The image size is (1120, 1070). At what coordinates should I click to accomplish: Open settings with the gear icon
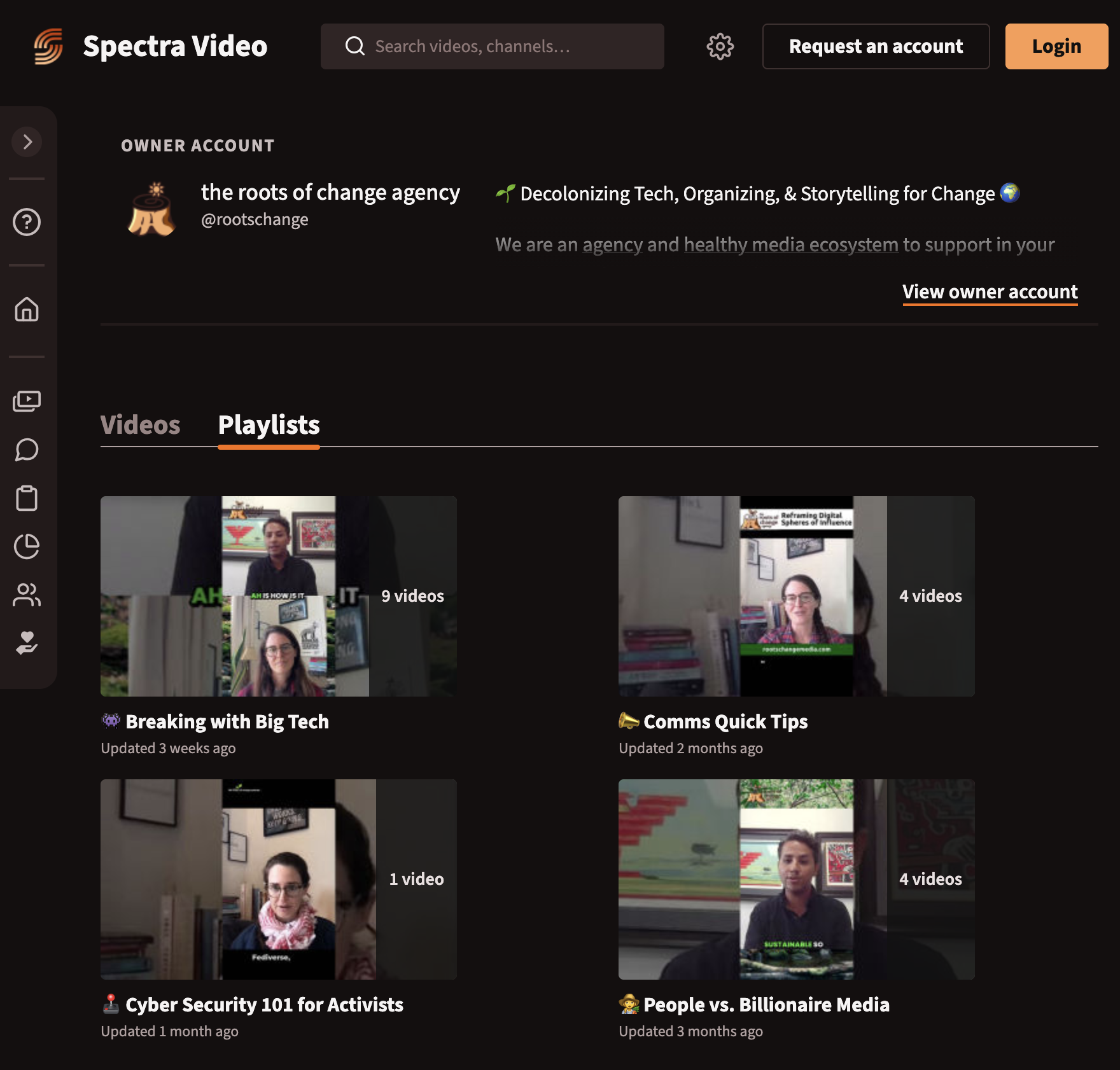point(720,46)
